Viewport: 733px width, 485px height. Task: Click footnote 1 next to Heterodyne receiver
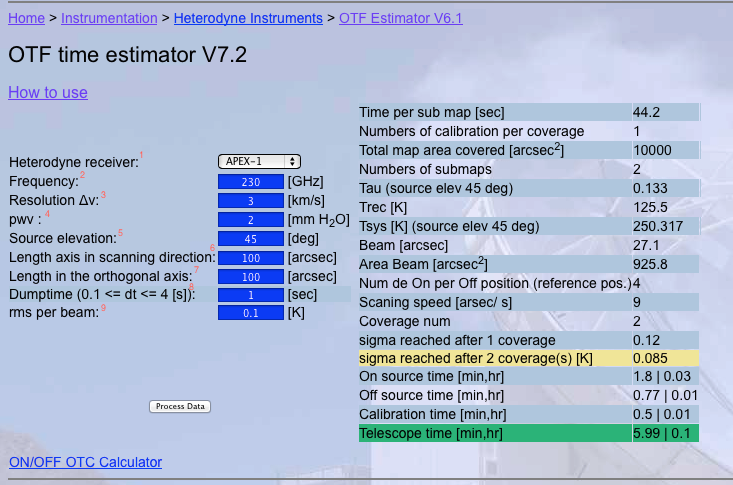(x=141, y=155)
